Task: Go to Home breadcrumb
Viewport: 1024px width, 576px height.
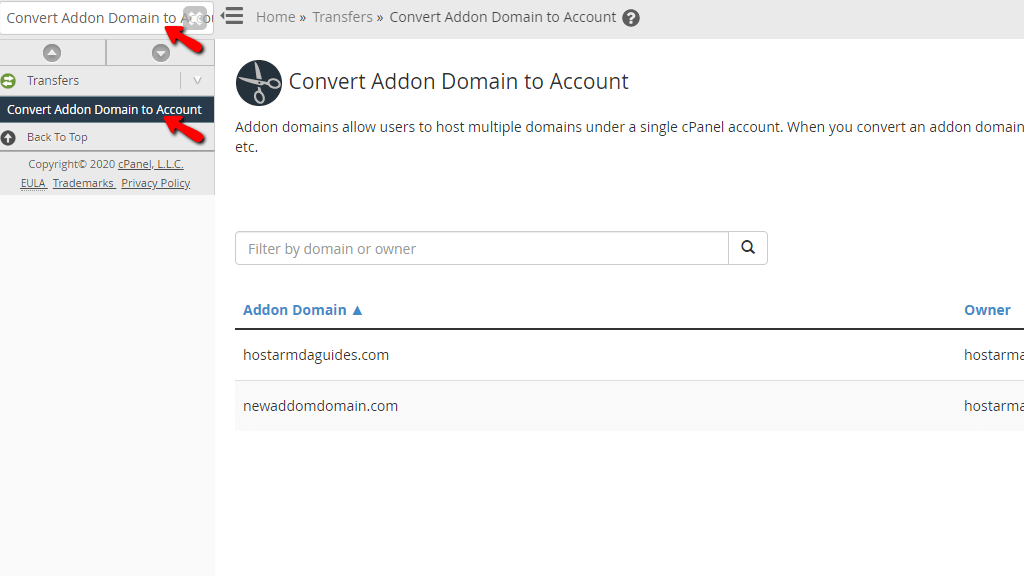Action: pos(276,17)
